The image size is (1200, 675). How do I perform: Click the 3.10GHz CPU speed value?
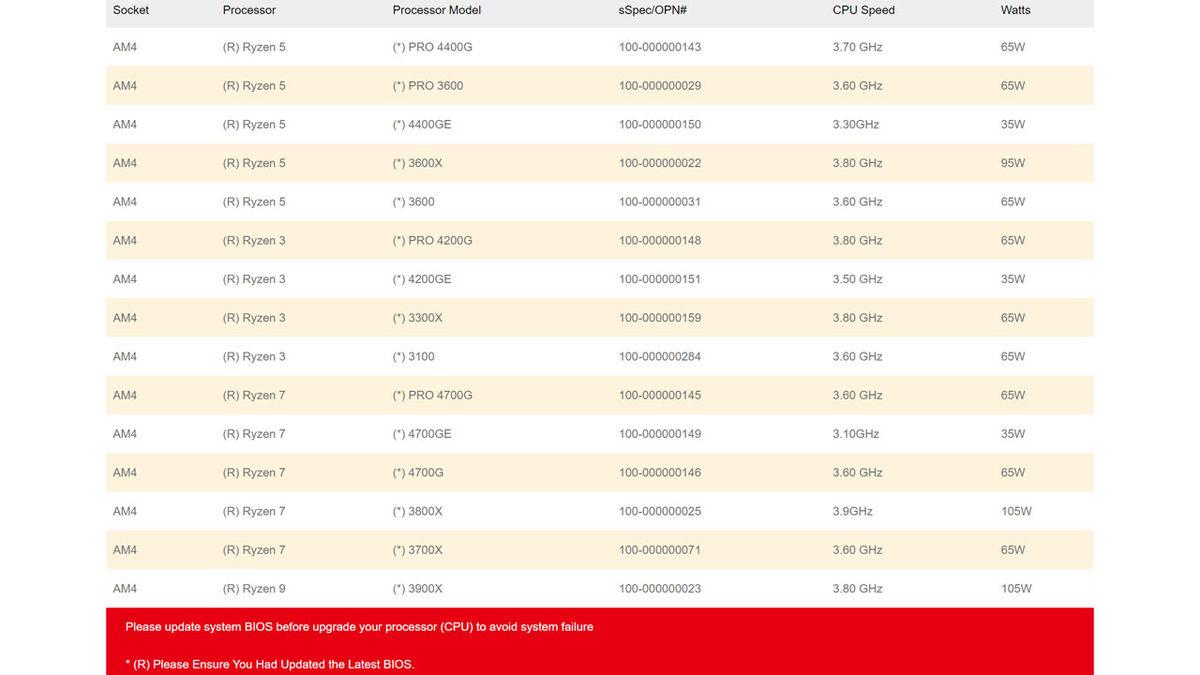click(x=855, y=434)
